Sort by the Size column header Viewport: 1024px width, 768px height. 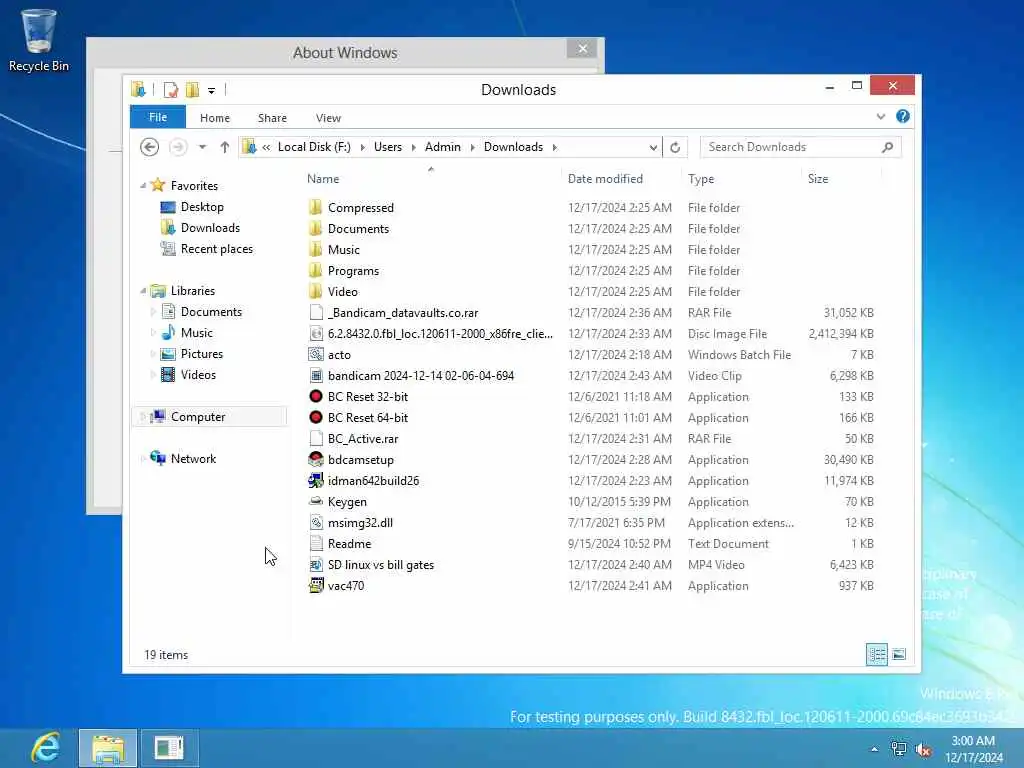pos(818,178)
